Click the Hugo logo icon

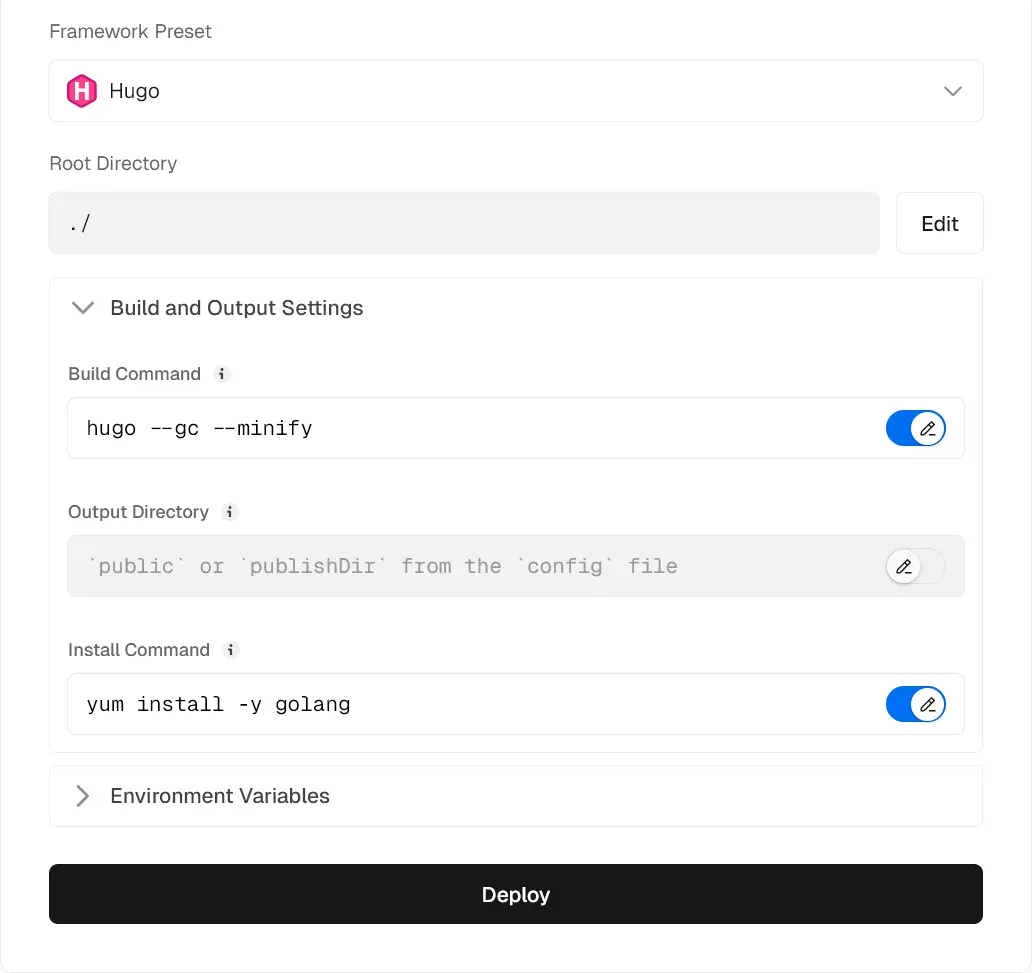(x=81, y=91)
